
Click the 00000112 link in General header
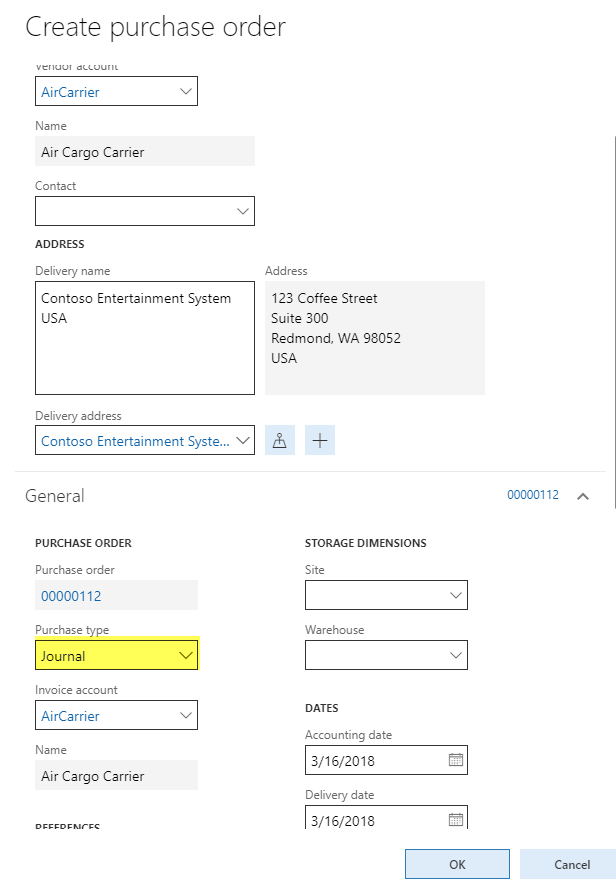tap(533, 496)
